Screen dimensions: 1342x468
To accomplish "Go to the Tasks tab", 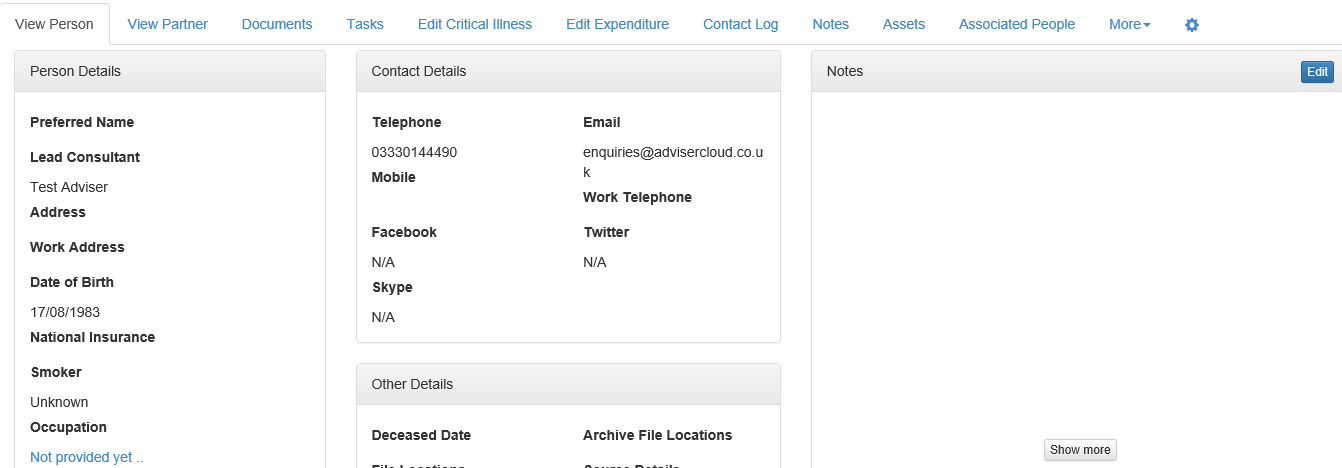I will 365,25.
